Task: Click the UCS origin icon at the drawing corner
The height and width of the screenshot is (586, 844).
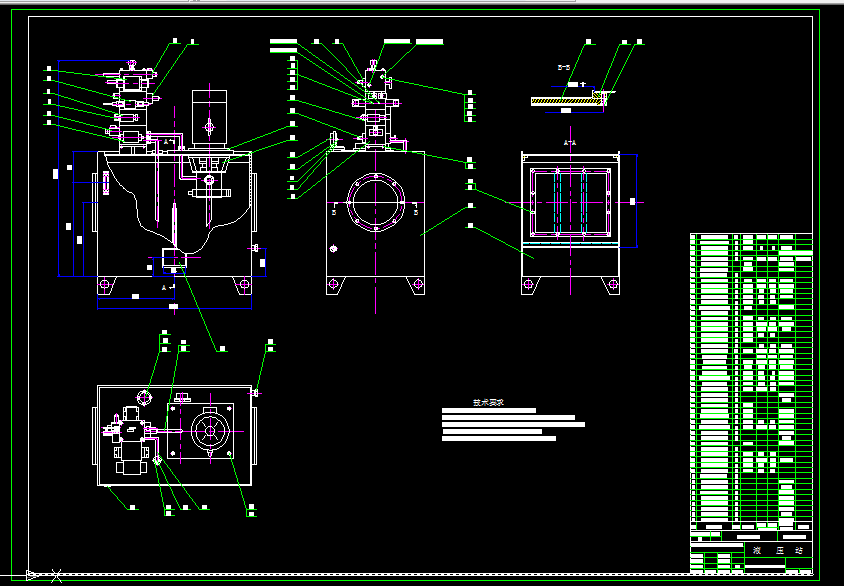Action: tap(31, 576)
